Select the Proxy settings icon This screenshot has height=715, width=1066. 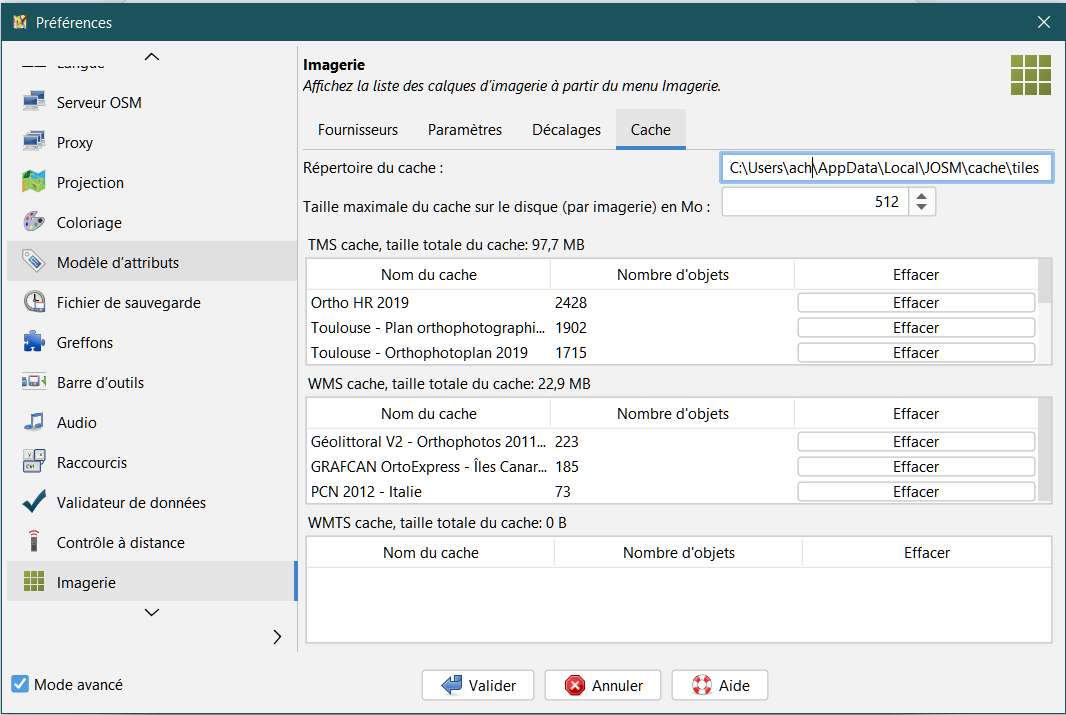34,142
